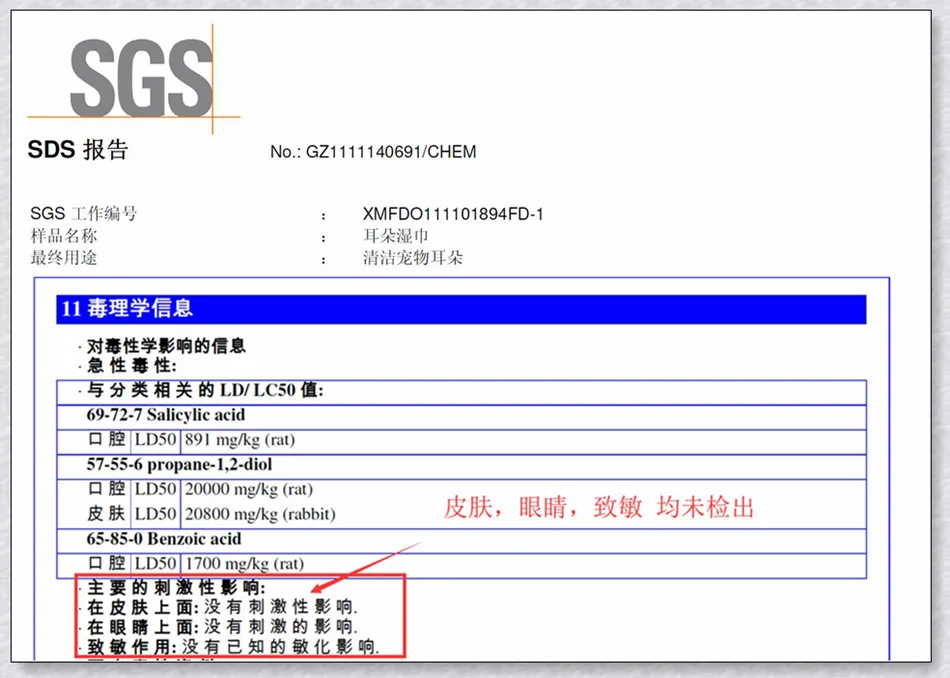Select the value '20000 mg/kg (rat)'
Viewport: 950px width, 678px height.
click(249, 490)
